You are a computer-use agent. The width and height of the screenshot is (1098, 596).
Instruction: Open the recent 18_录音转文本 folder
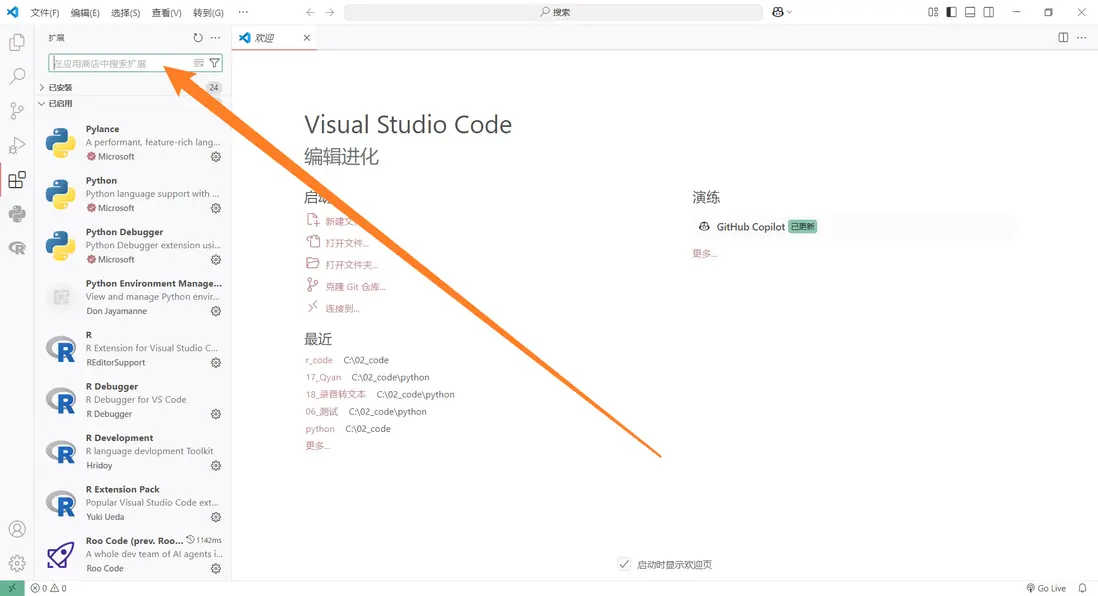335,394
